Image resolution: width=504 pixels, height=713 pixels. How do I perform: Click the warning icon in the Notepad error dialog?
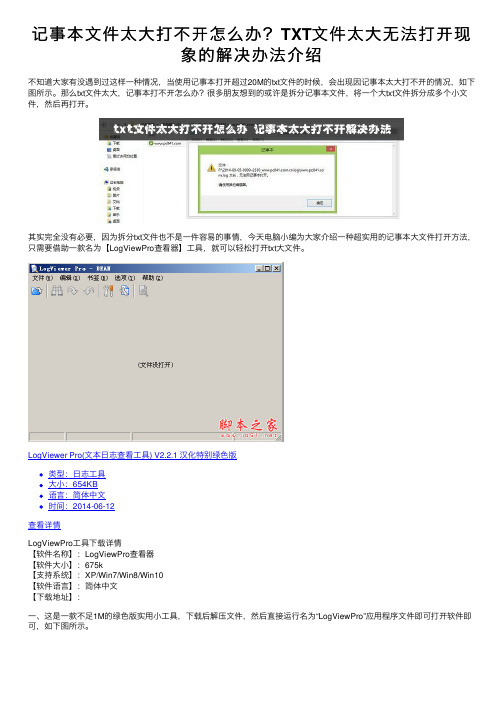(x=212, y=168)
